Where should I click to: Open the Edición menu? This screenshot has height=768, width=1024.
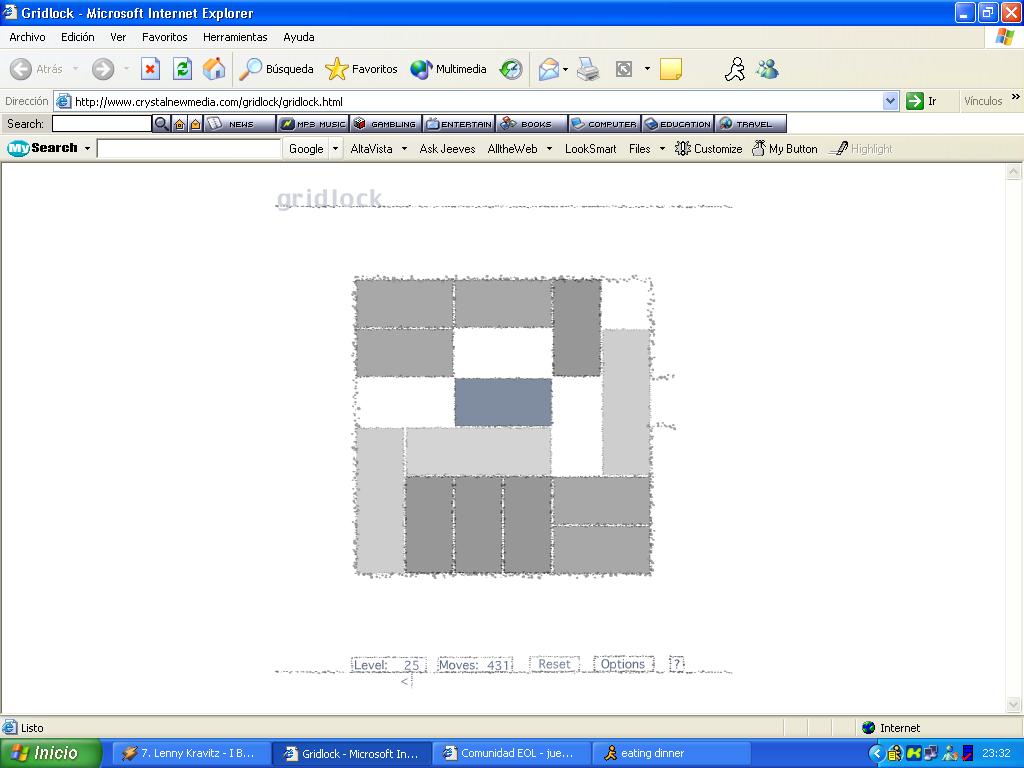tap(78, 37)
